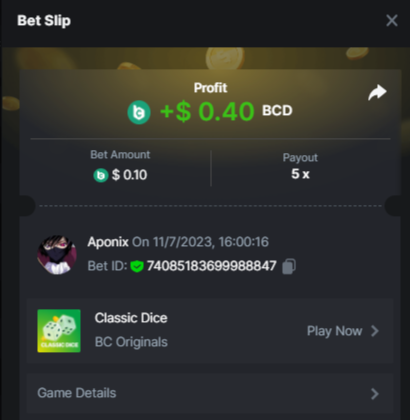Click Aponix's profile avatar
The width and height of the screenshot is (410, 420).
pos(57,255)
